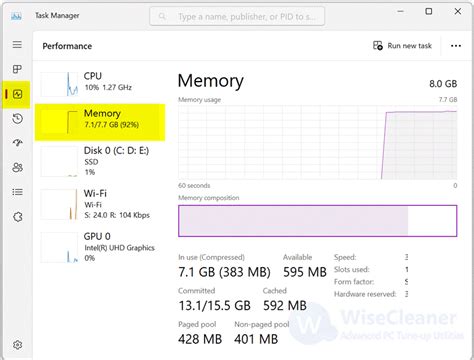Select the Memory performance item
Screen dimensions: 474x360
coord(100,122)
